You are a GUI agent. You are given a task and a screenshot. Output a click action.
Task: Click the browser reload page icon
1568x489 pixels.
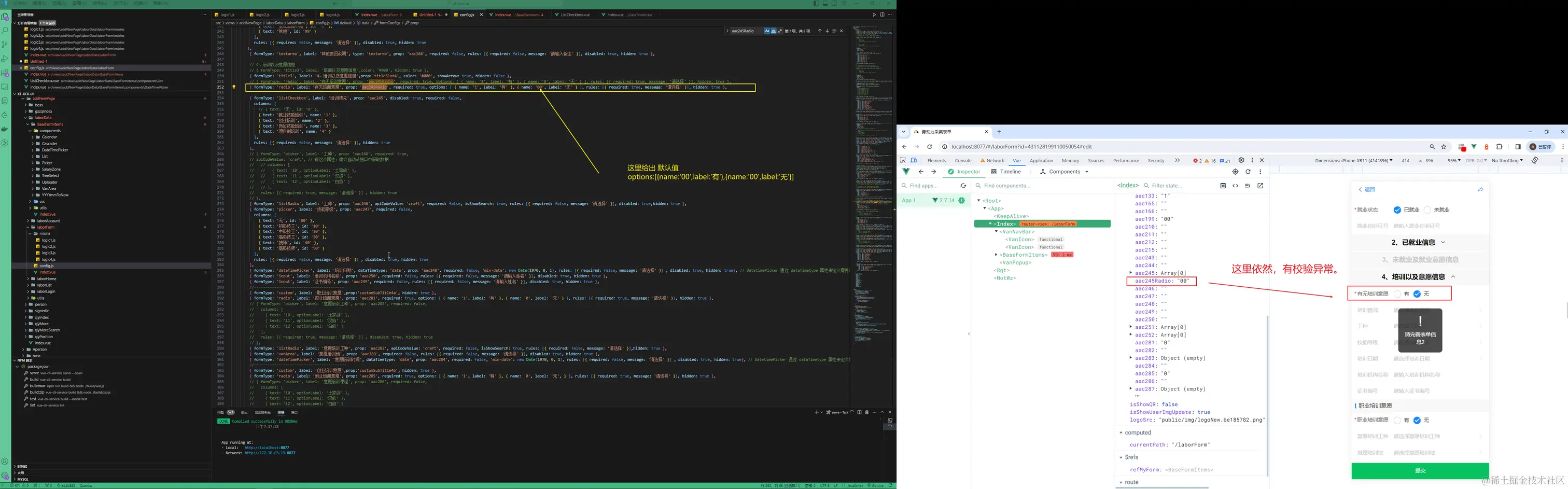click(x=930, y=147)
